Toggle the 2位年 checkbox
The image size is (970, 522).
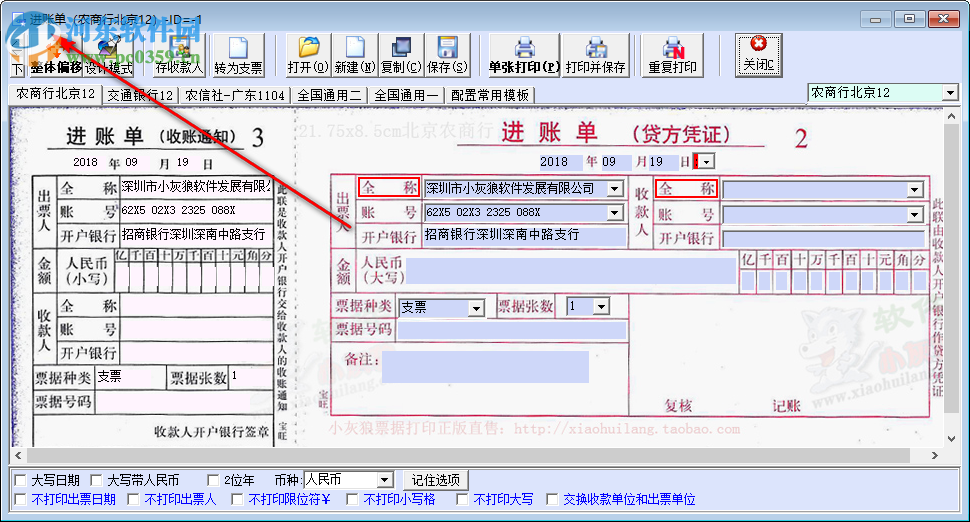[213, 481]
